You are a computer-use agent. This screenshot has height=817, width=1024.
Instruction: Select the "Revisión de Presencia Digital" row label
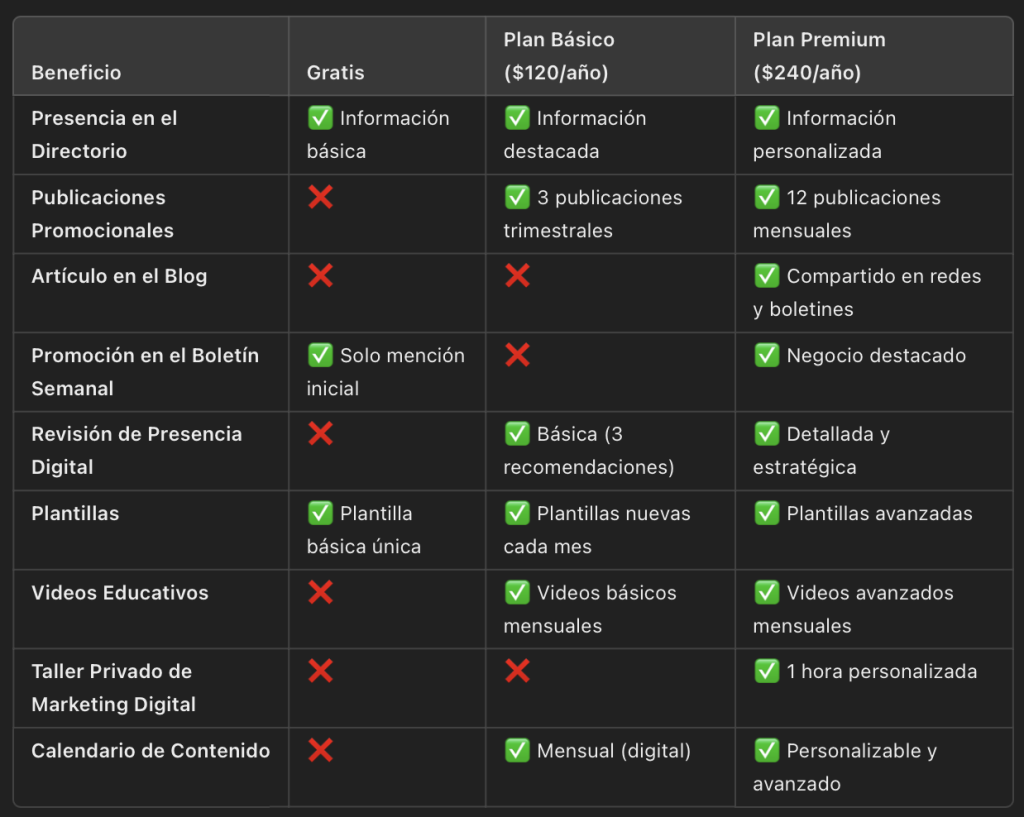click(136, 450)
